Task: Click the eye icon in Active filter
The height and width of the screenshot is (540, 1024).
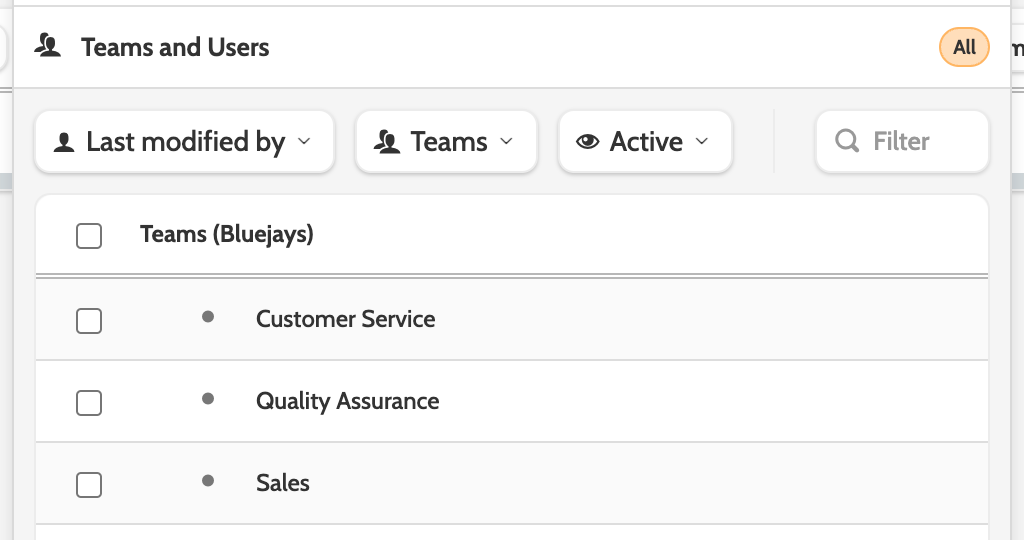Action: [x=588, y=142]
